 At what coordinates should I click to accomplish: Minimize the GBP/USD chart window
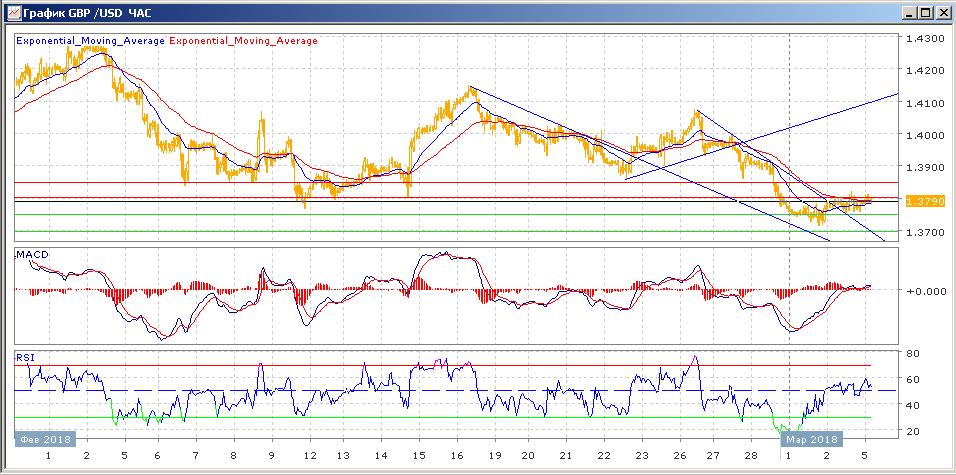[x=911, y=12]
